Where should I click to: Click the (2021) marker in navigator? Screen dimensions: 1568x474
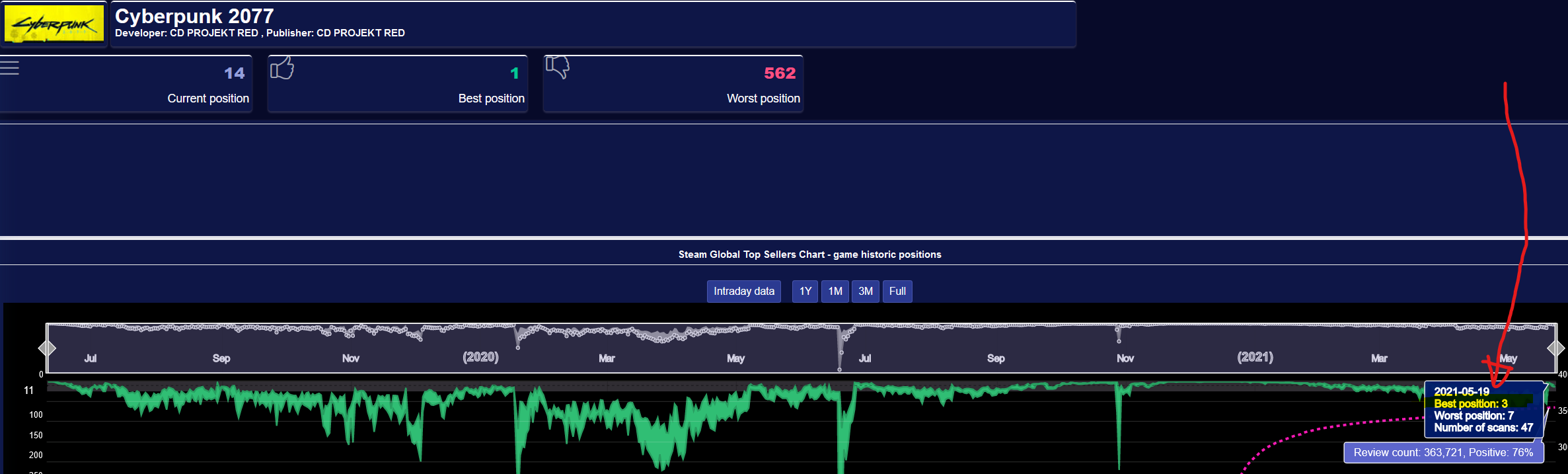pyautogui.click(x=1255, y=357)
